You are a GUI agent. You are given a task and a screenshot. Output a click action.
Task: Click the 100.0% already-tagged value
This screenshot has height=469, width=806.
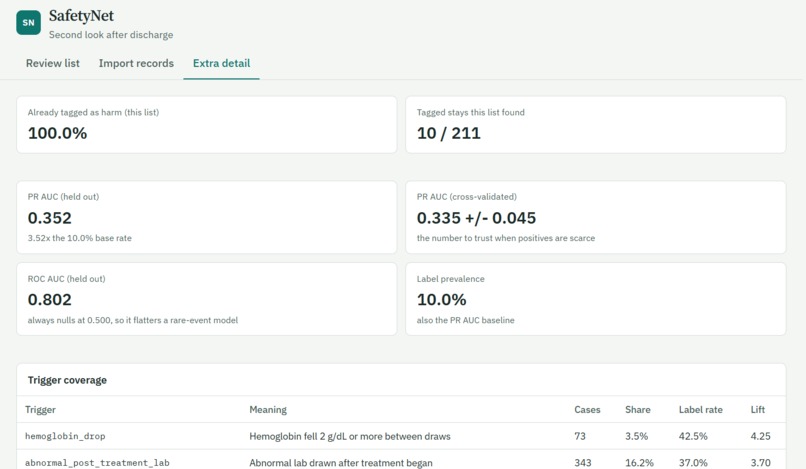click(x=58, y=133)
